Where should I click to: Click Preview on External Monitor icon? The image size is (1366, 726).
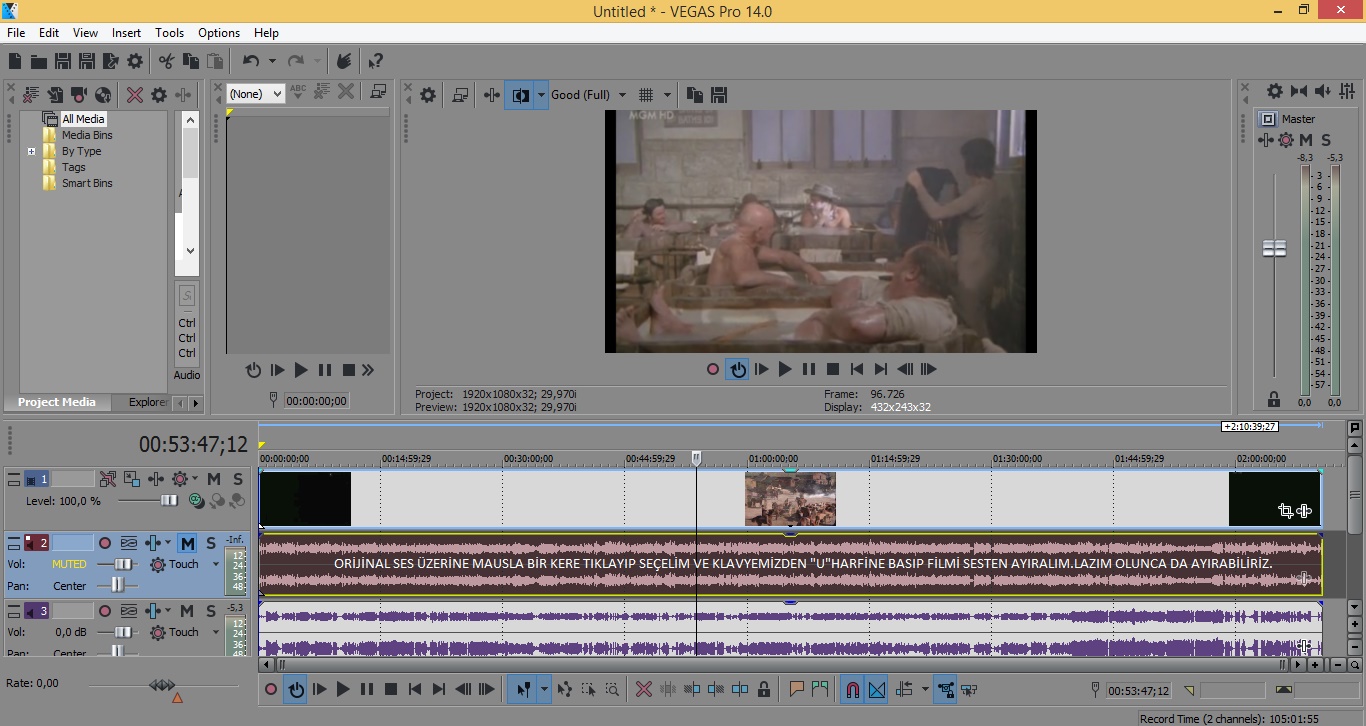(460, 95)
